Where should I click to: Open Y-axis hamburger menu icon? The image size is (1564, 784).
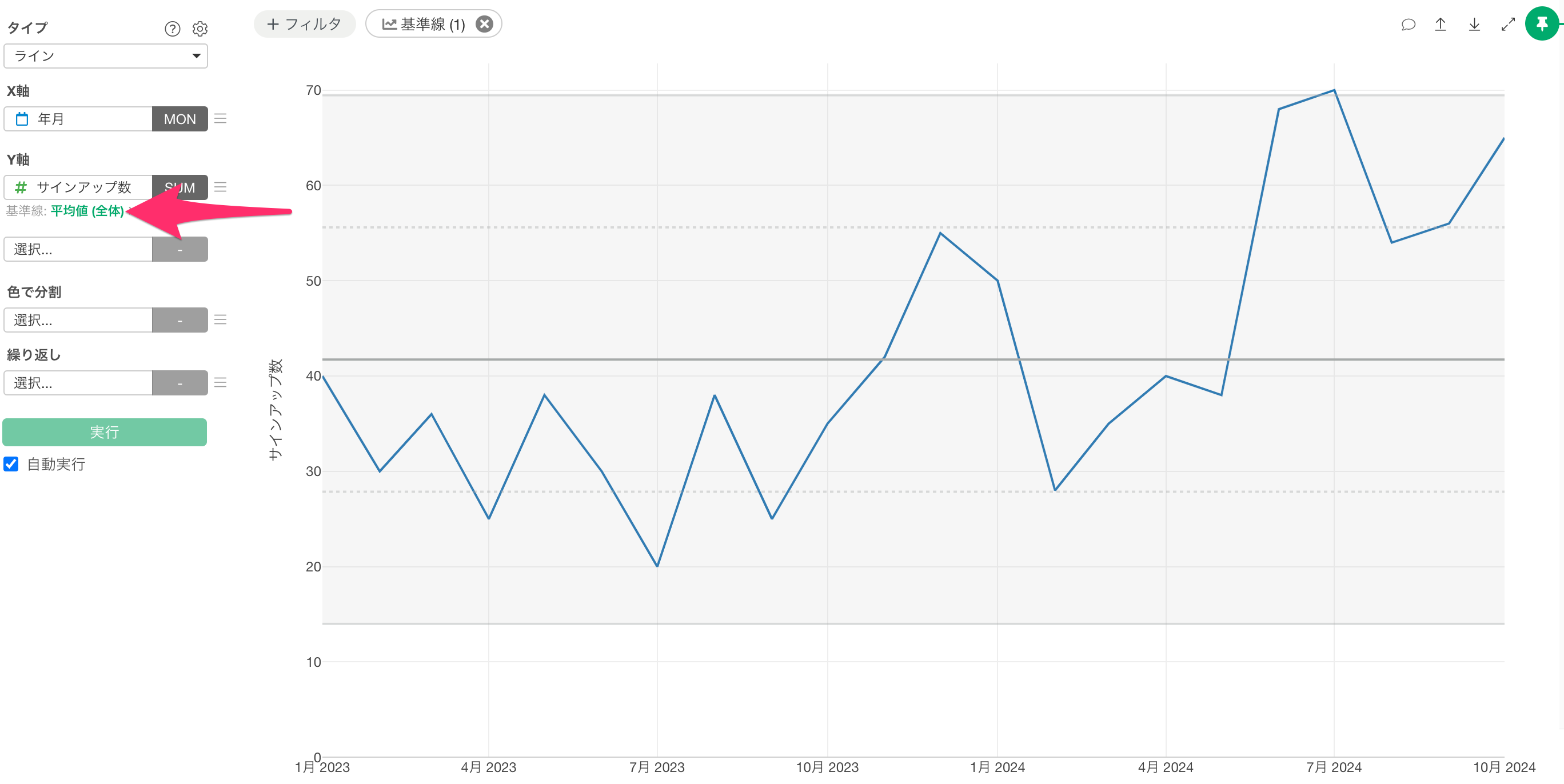coord(221,187)
